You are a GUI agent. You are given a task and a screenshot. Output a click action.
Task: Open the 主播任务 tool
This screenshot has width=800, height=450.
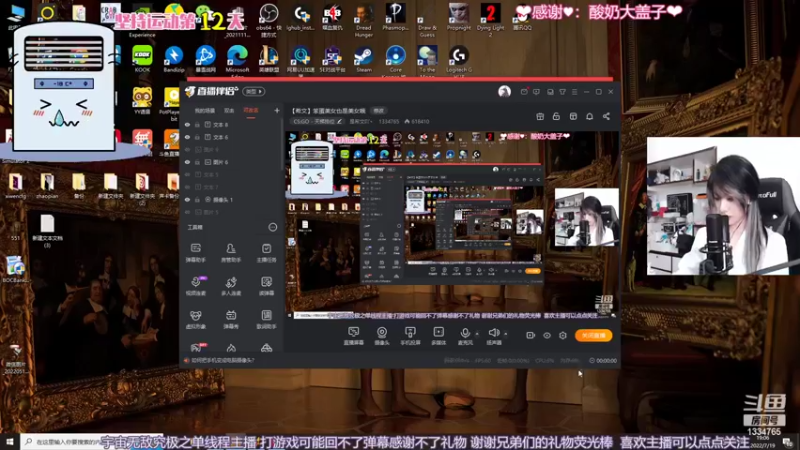tap(266, 253)
